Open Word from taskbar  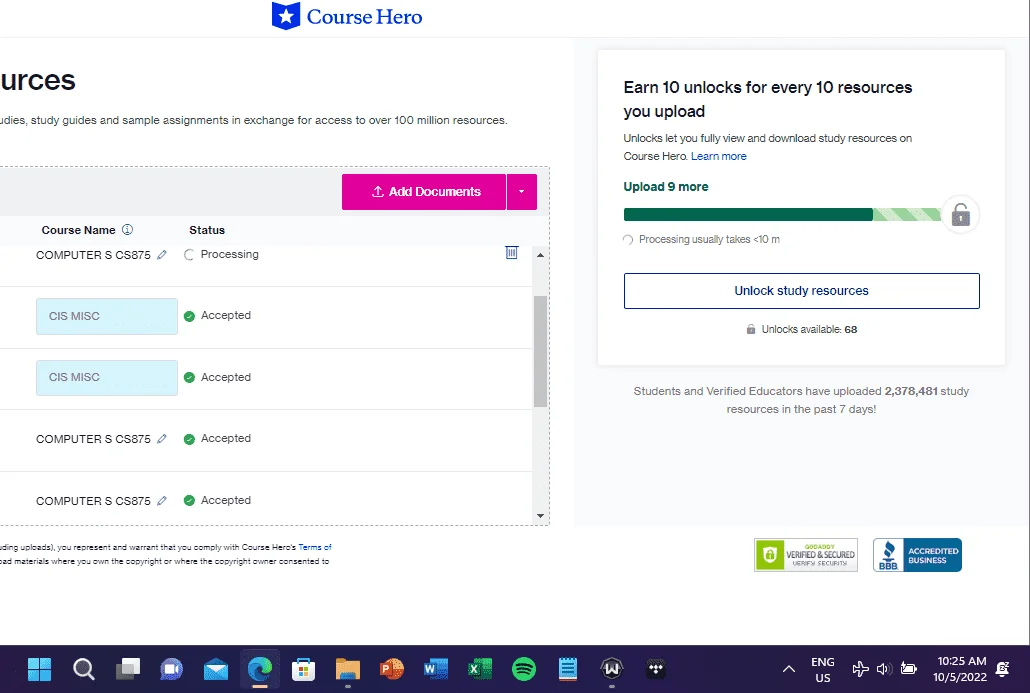point(436,669)
